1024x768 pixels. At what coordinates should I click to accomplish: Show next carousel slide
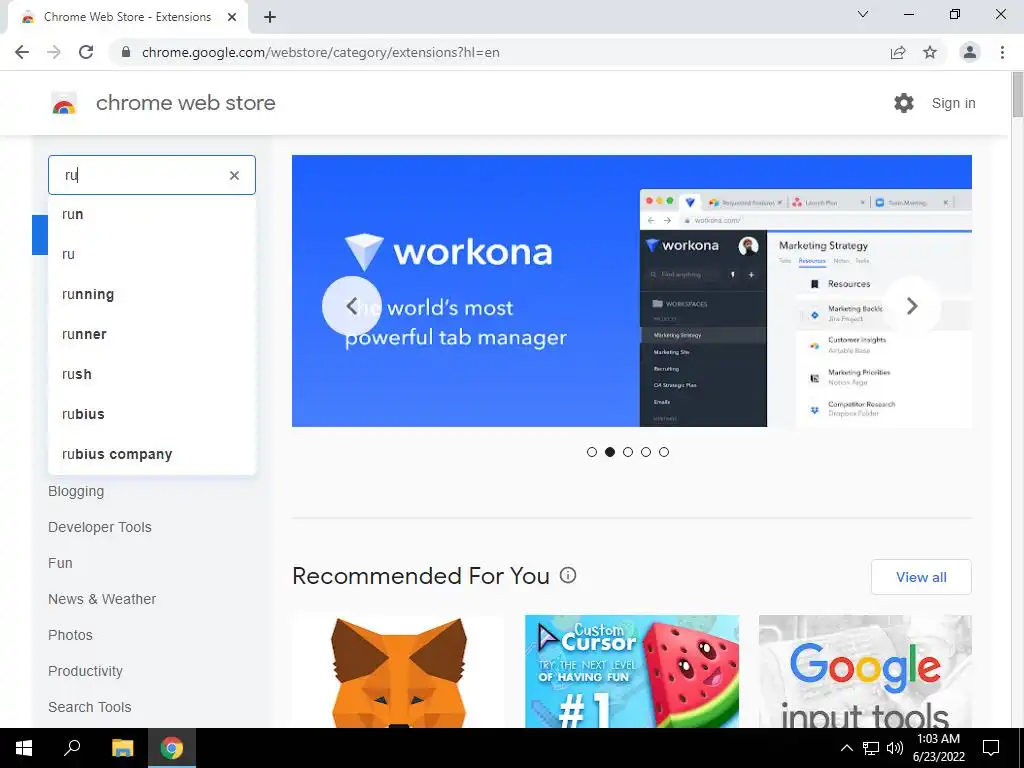click(912, 306)
